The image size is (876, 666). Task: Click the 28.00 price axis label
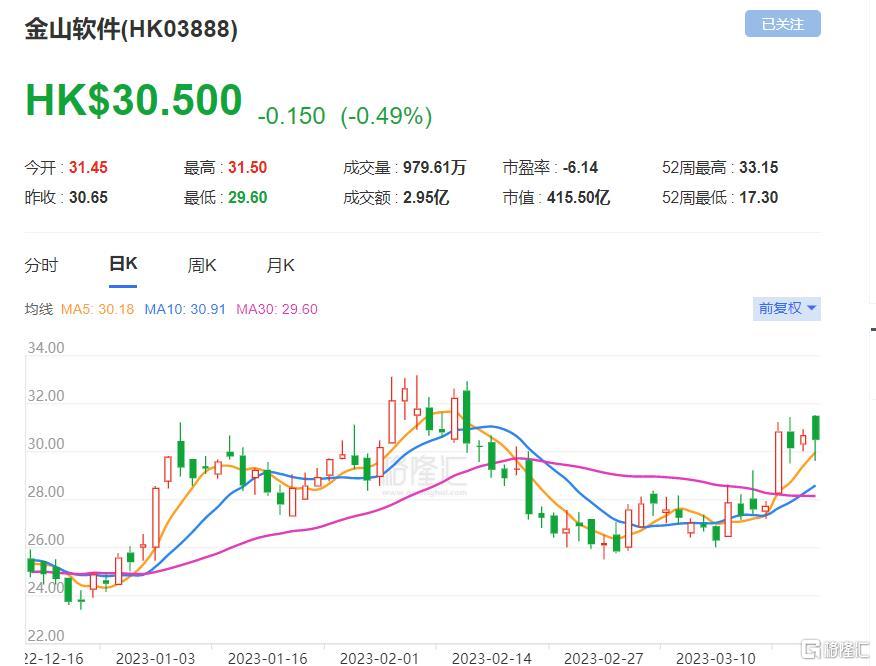[46, 492]
